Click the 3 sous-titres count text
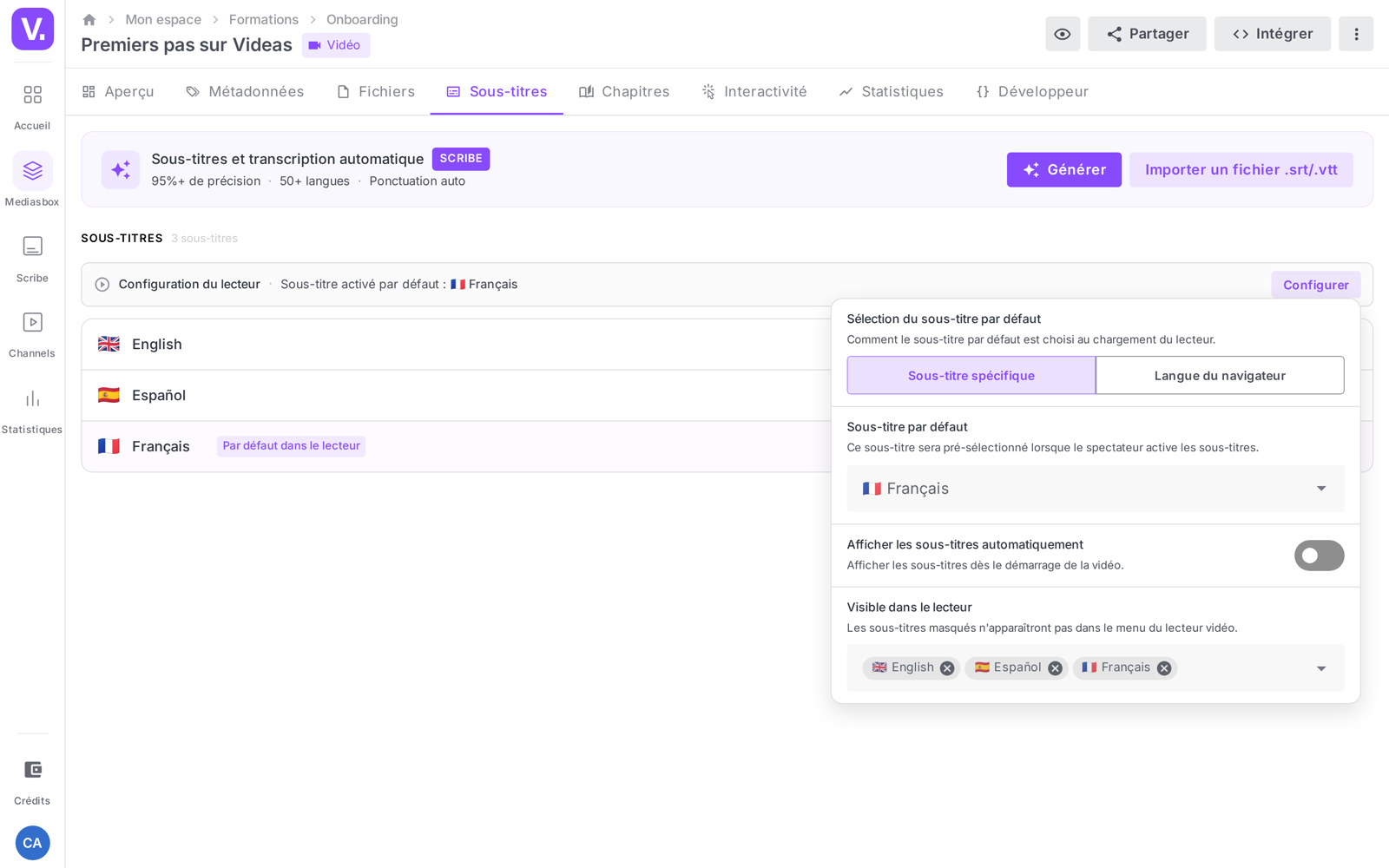Viewport: 1389px width, 868px height. tap(204, 239)
